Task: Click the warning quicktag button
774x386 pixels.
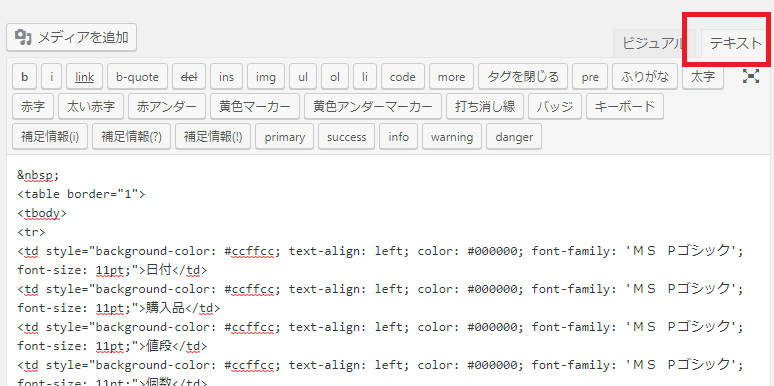Action: [452, 137]
